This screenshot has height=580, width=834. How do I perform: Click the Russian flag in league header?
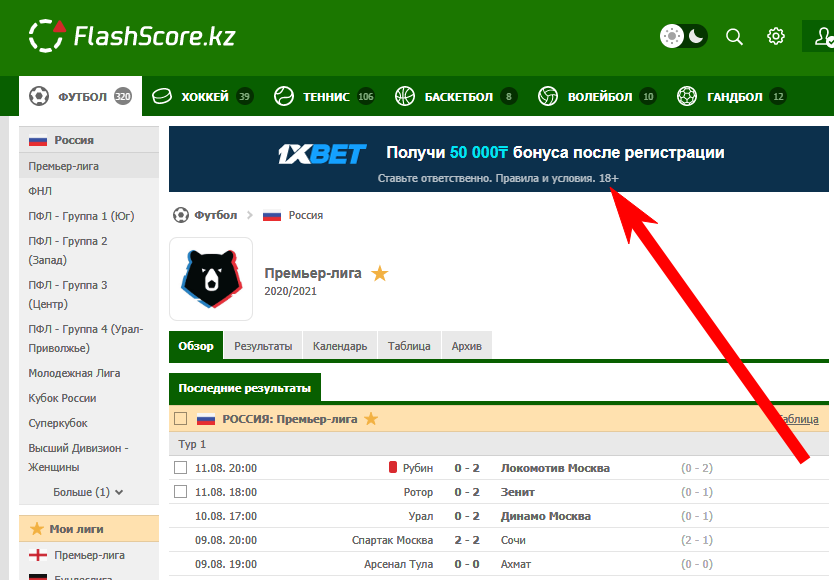pos(206,419)
